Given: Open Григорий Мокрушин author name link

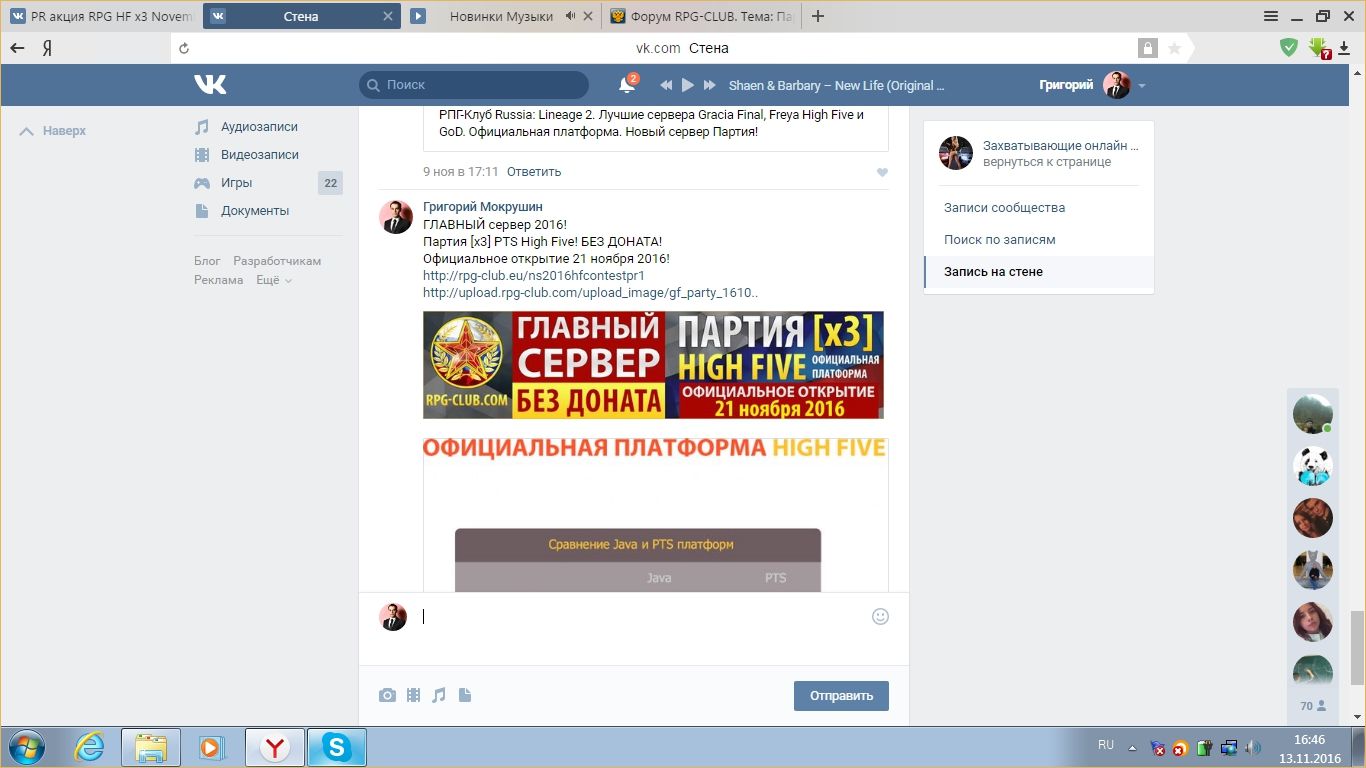Looking at the screenshot, I should point(483,207).
